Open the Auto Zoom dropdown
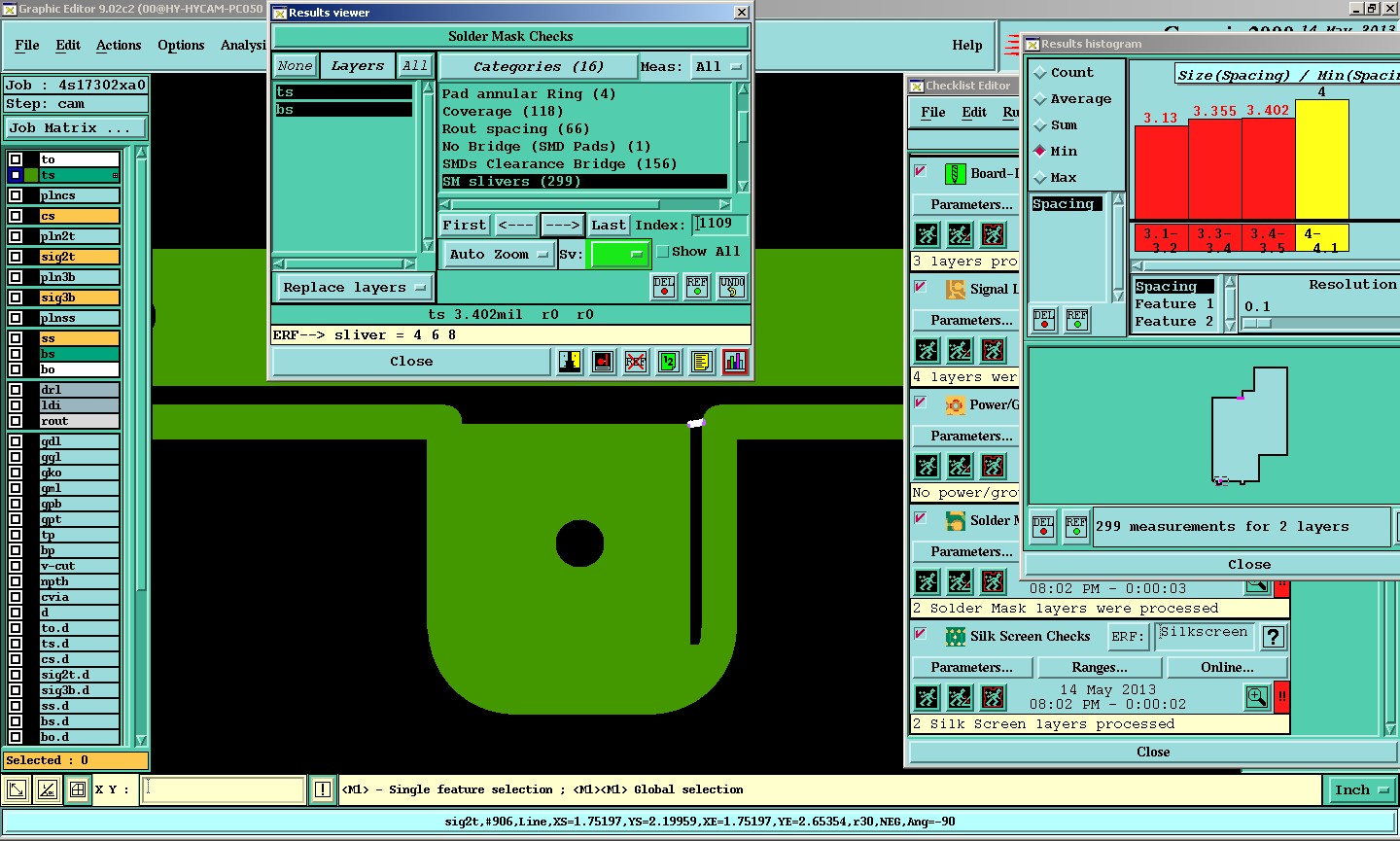 [x=500, y=255]
